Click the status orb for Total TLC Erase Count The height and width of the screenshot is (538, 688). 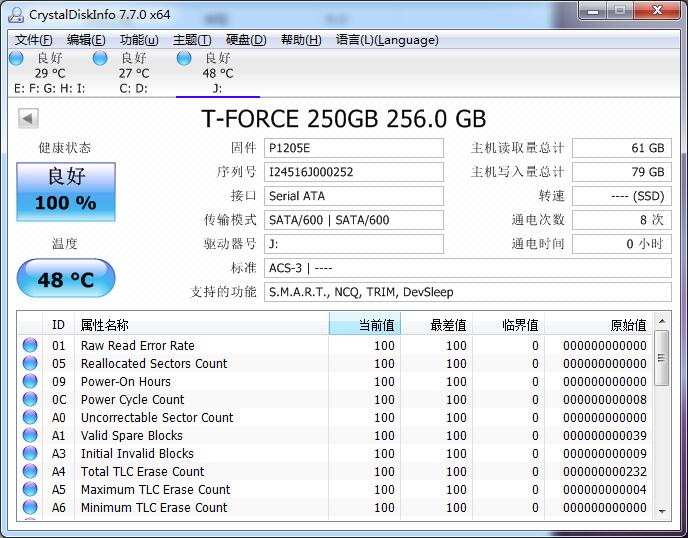pyautogui.click(x=30, y=471)
